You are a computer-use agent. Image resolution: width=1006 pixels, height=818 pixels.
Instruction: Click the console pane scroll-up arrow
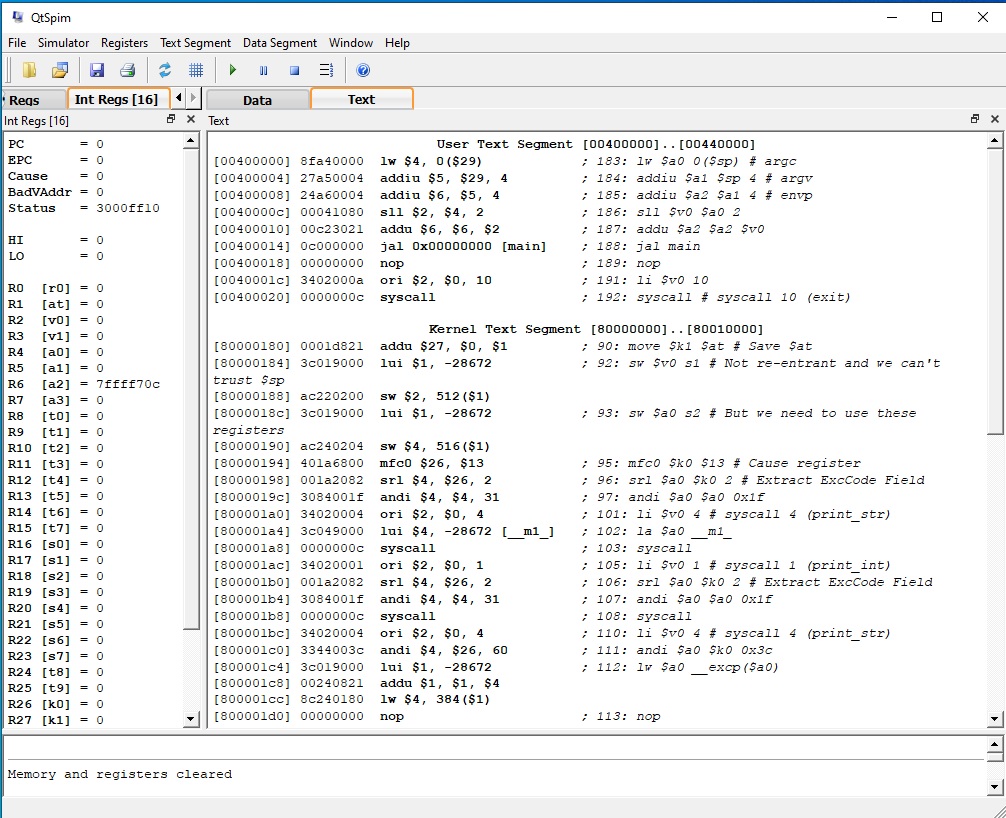(994, 745)
